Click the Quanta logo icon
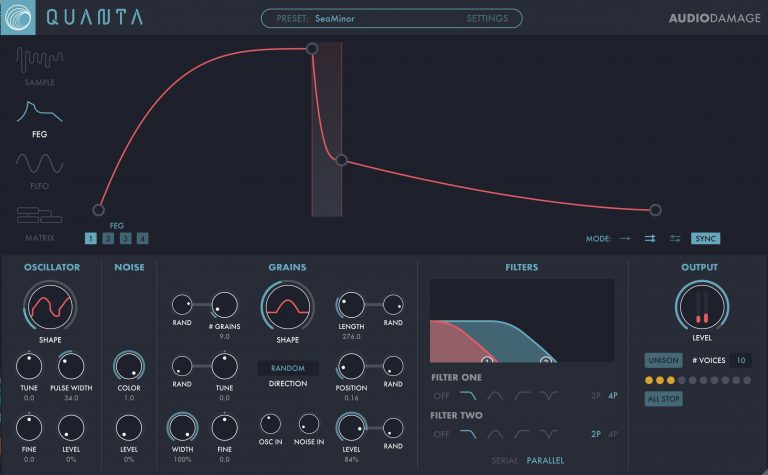 coord(18,18)
